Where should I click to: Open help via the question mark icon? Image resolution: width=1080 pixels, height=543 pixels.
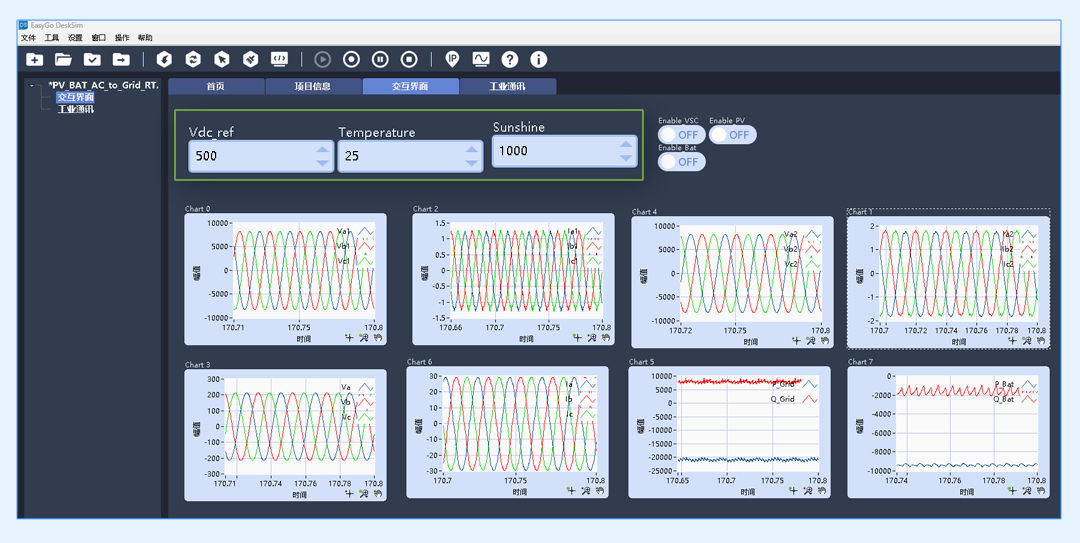(510, 59)
